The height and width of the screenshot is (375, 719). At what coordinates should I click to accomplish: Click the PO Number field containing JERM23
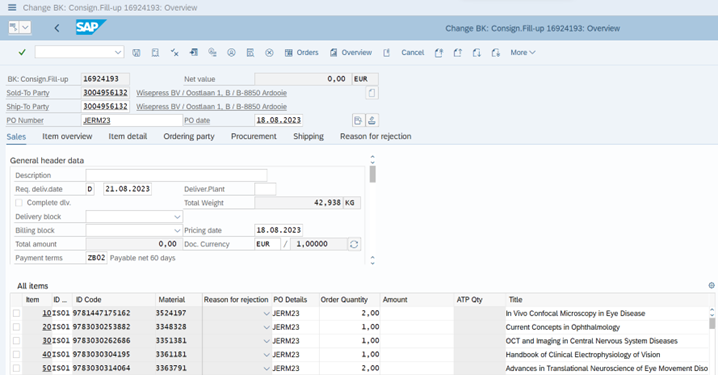click(132, 121)
